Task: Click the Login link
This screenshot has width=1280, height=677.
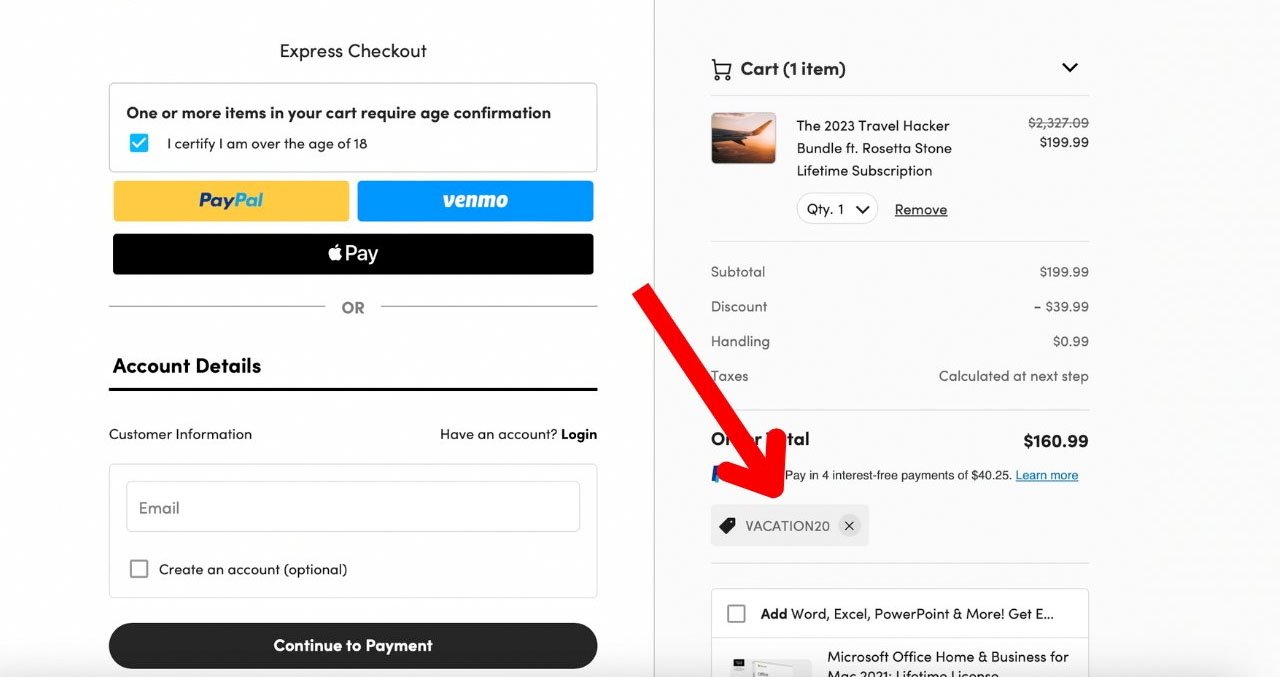Action: tap(579, 434)
